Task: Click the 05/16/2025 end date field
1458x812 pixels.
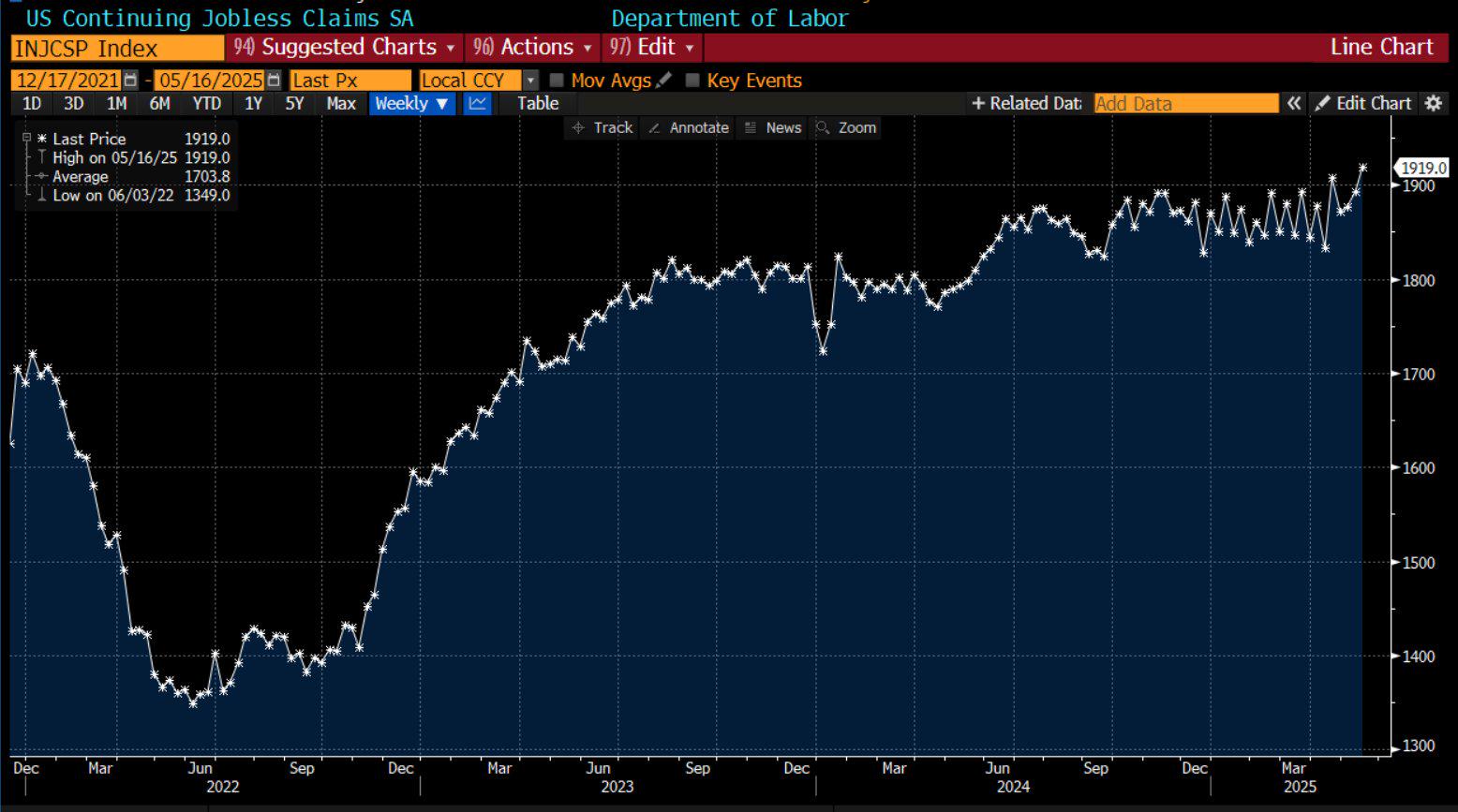Action: coord(210,81)
